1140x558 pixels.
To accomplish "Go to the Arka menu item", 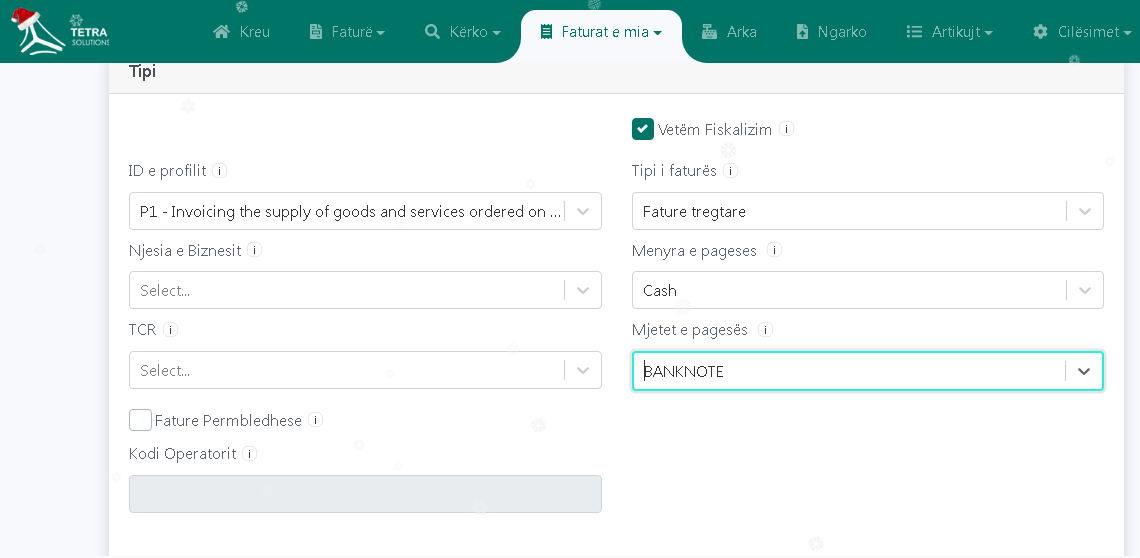I will coord(729,32).
